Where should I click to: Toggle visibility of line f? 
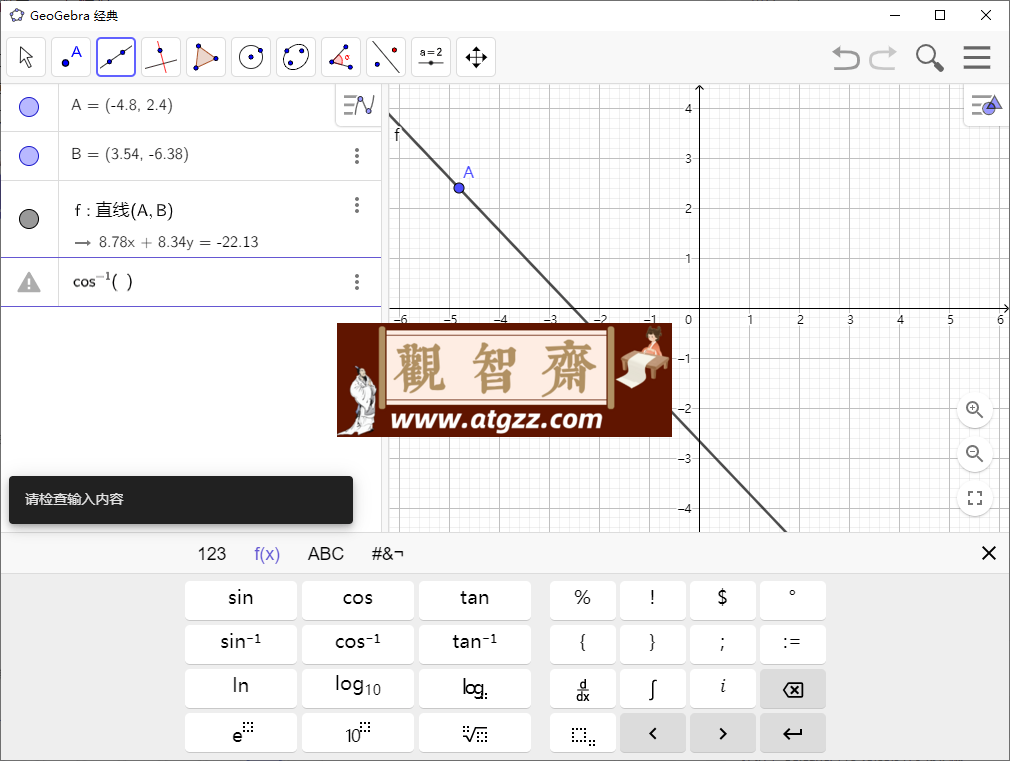coord(29,219)
